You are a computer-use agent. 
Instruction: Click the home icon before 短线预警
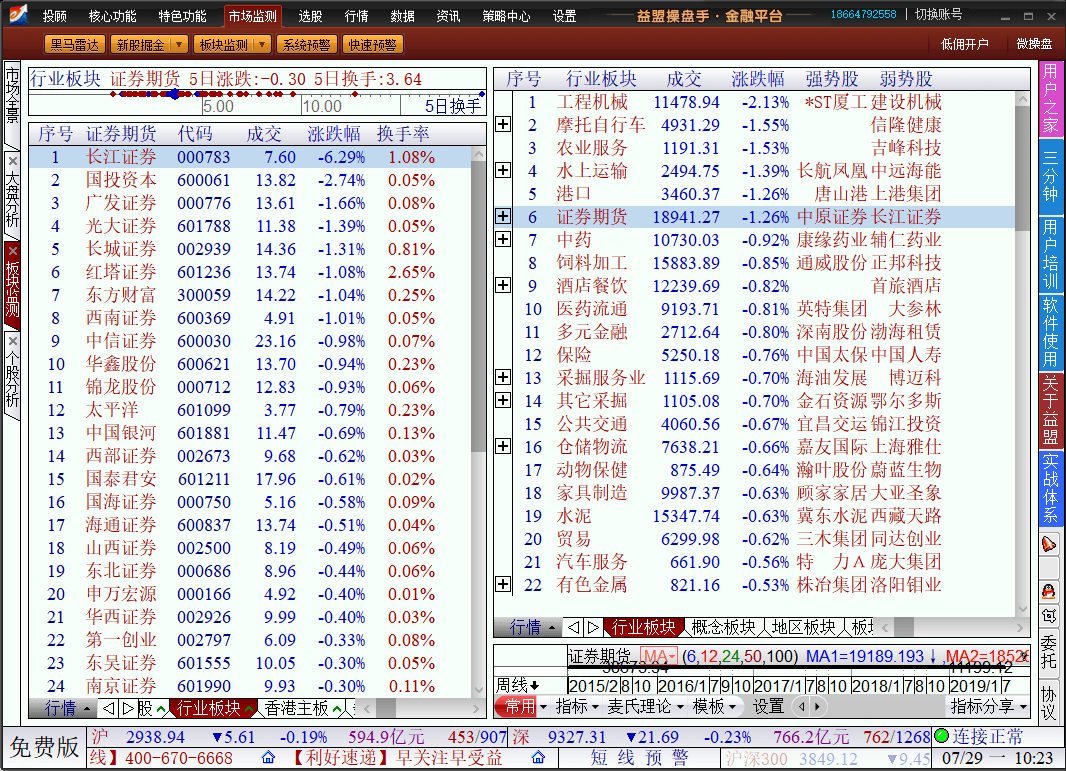tap(538, 757)
